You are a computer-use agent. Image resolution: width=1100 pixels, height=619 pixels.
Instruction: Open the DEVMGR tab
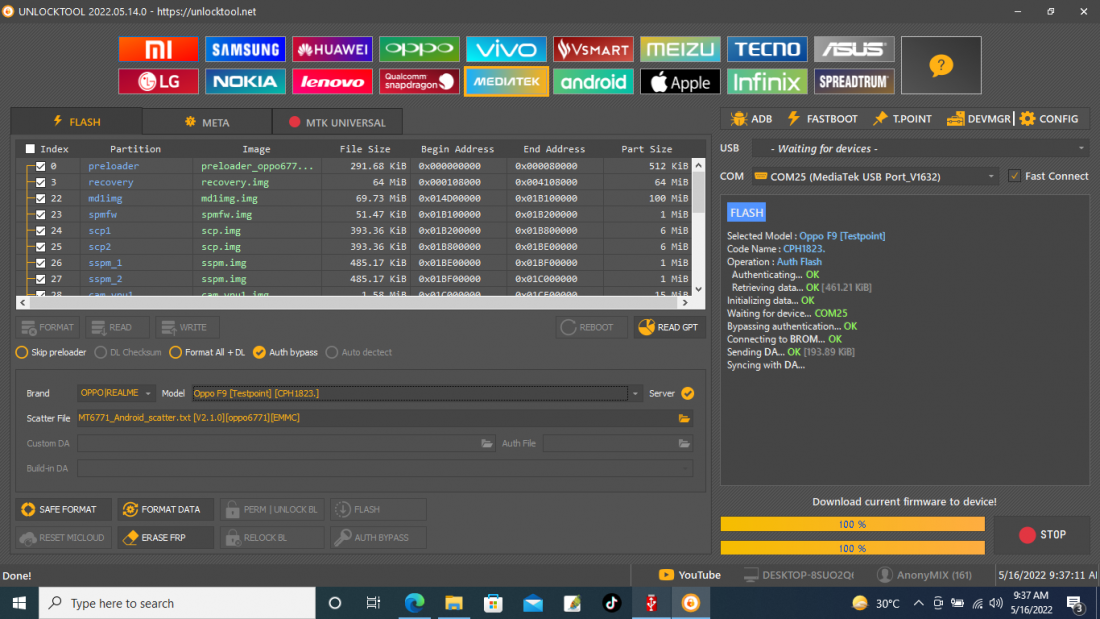click(x=979, y=119)
